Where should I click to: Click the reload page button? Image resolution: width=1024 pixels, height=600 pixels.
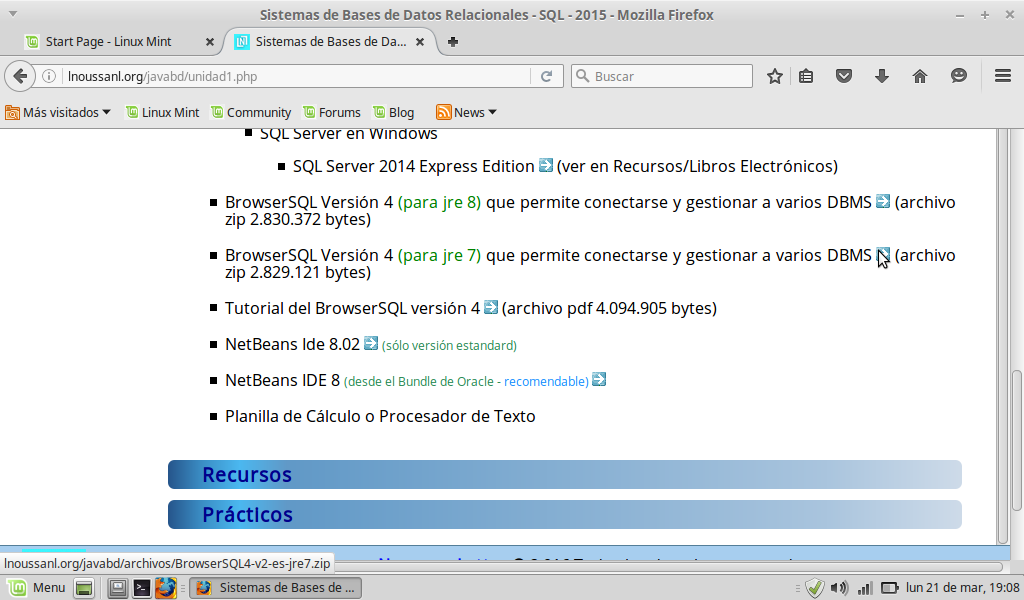547,76
